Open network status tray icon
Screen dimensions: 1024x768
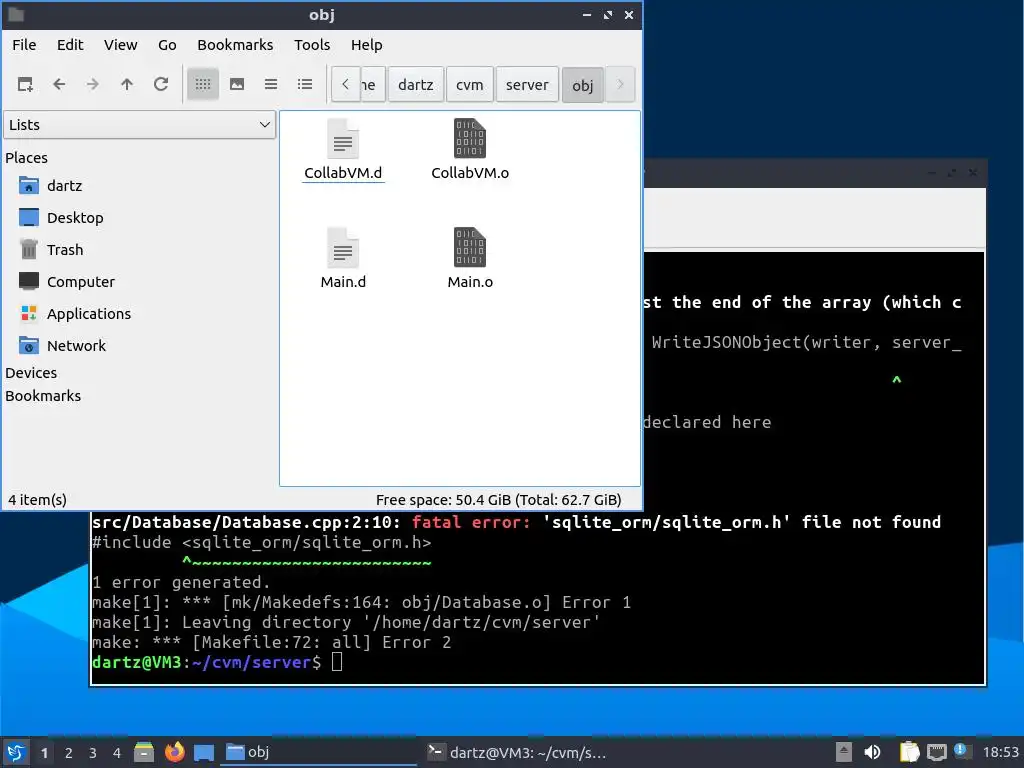[x=936, y=752]
